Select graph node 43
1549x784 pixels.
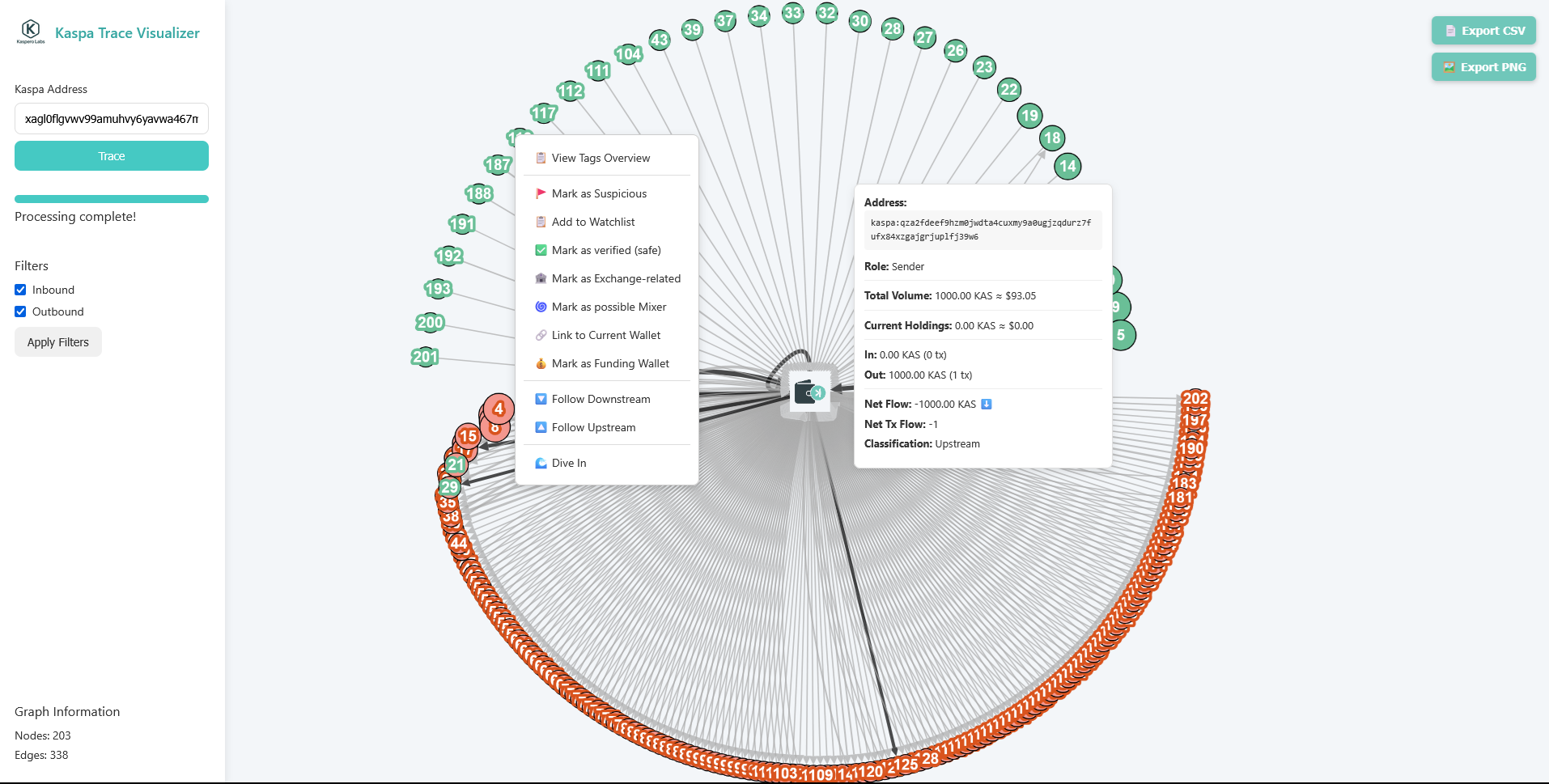660,40
